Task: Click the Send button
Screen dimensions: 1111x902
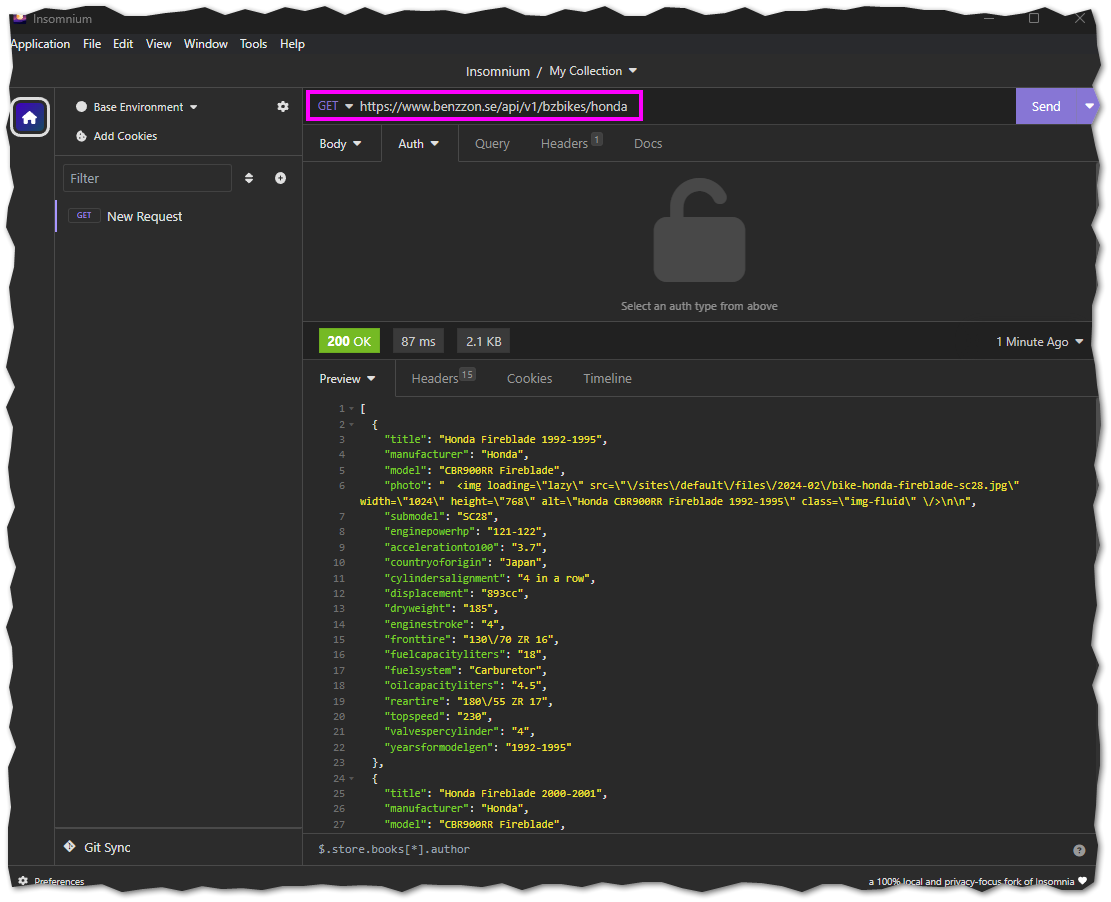Action: coord(1046,106)
